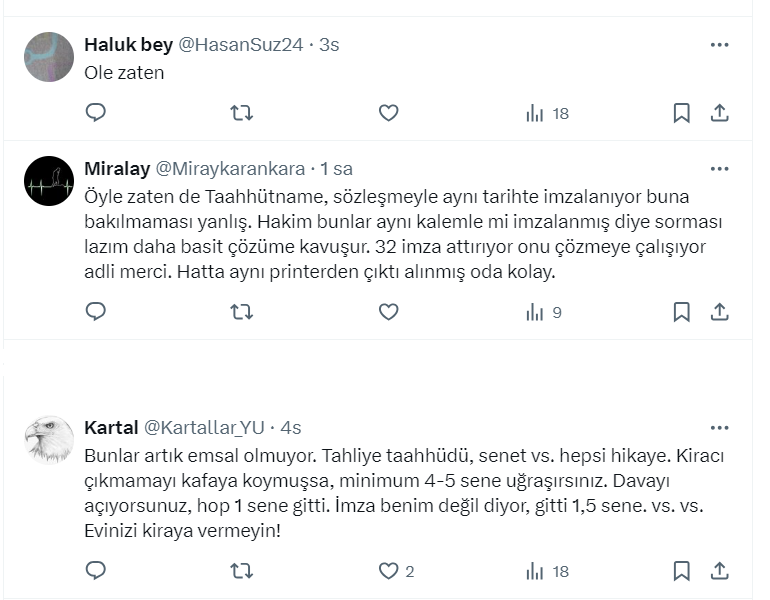
Task: Share Miralay's tweet
Action: (719, 312)
